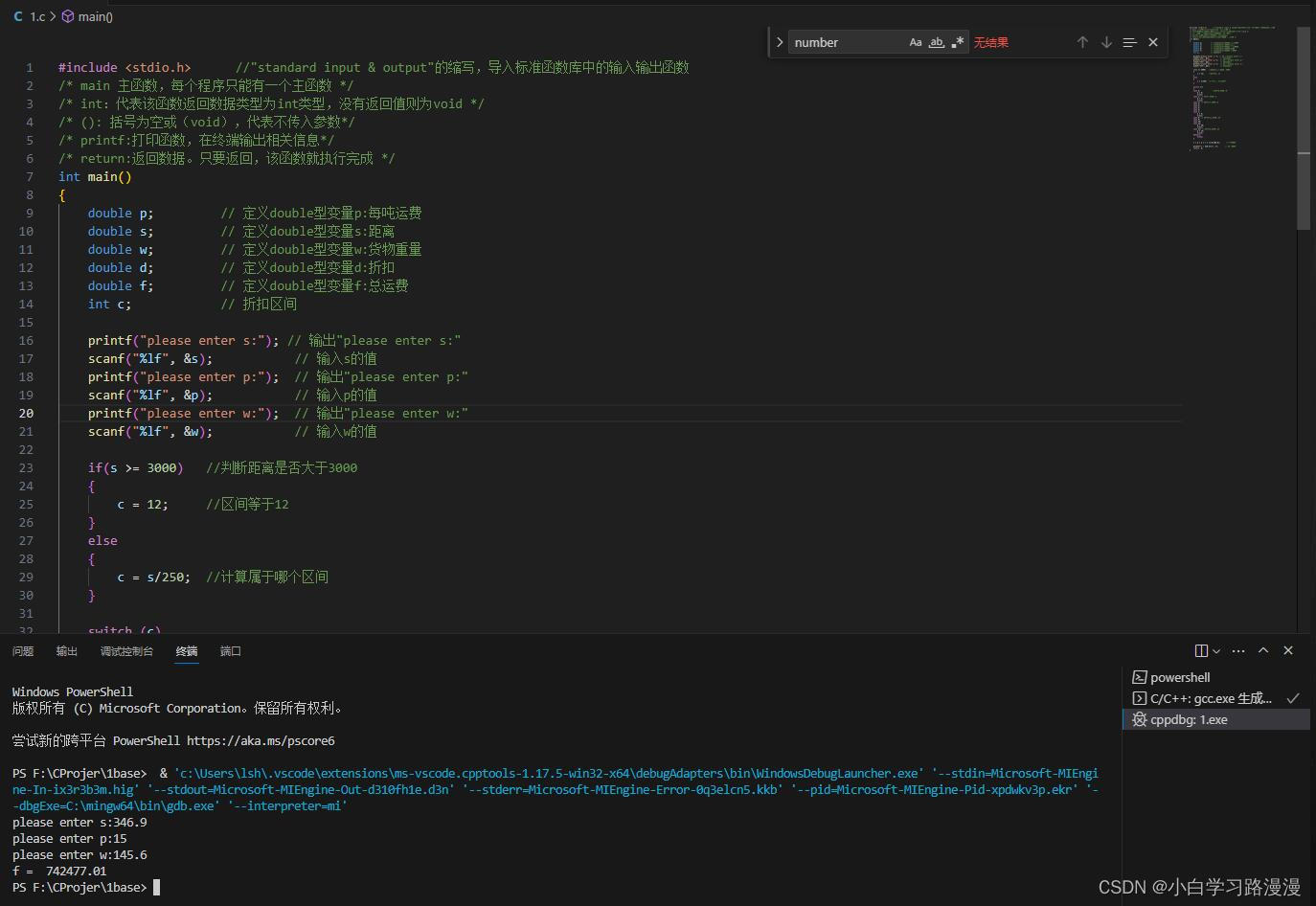Click 'double p;' declaration
Viewport: 1316px width, 906px height.
121,214
